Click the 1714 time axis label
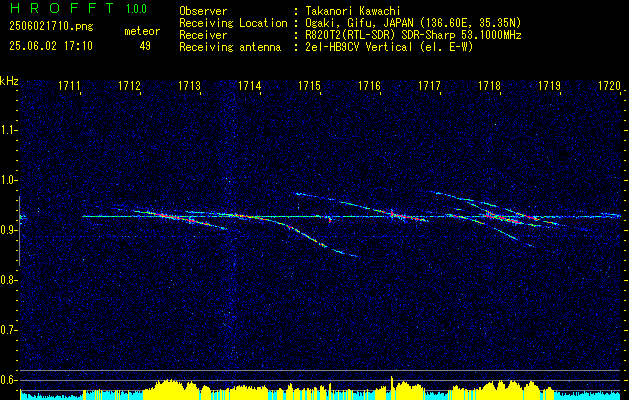Screen dimensions: 629x400 [250, 86]
